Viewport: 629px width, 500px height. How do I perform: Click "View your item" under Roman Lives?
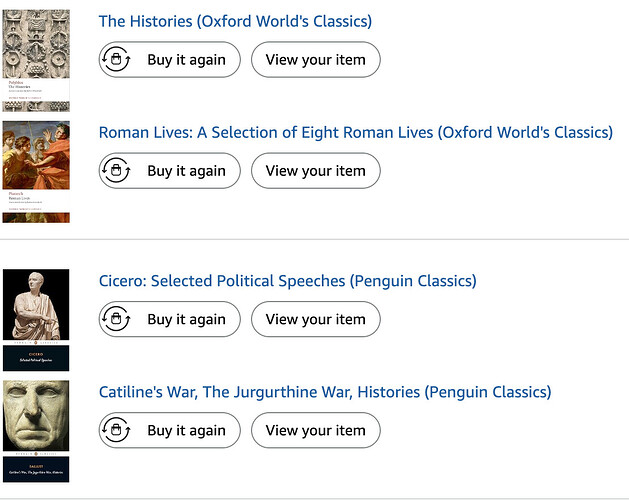(316, 171)
